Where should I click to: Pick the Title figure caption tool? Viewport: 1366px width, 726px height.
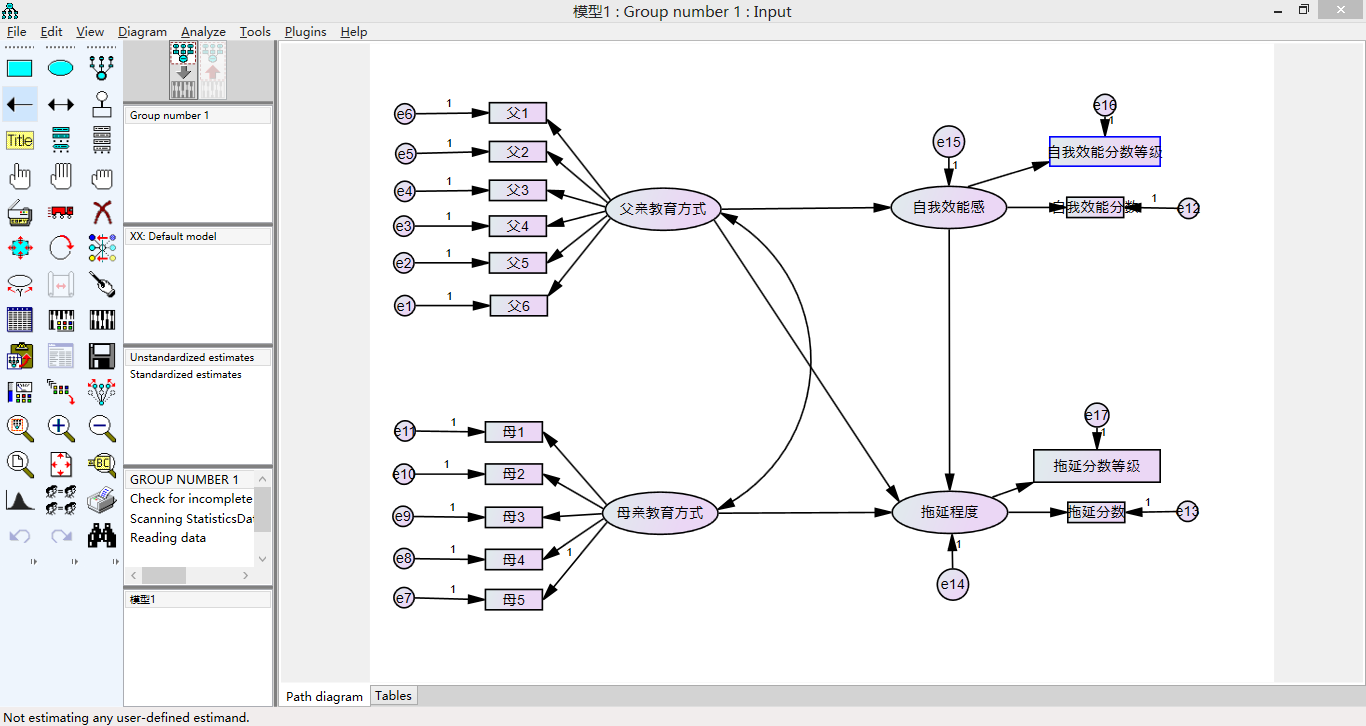click(20, 140)
